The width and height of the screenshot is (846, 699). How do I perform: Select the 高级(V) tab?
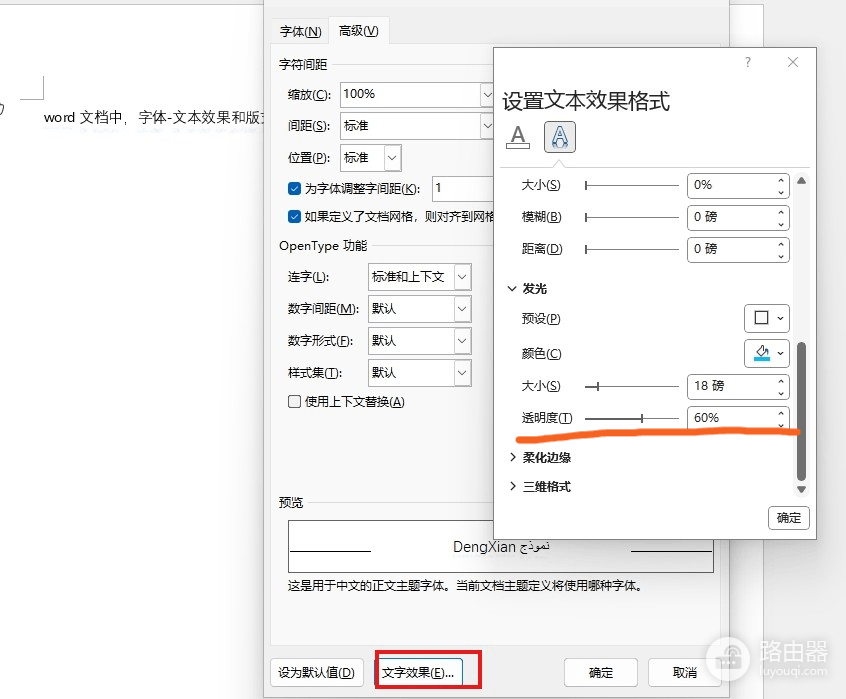359,31
